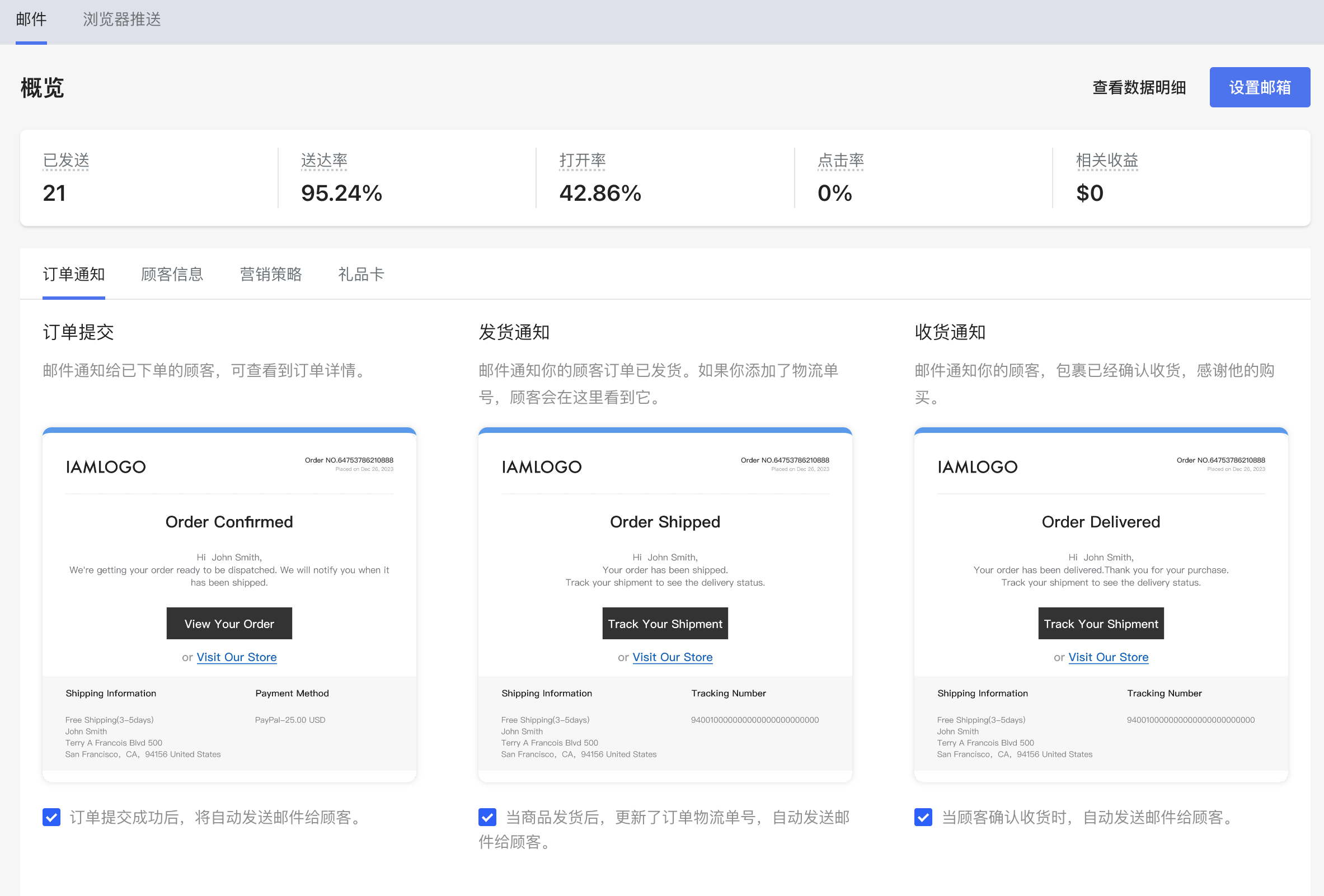Viewport: 1324px width, 896px height.
Task: Click the 概览 page heading
Action: (x=42, y=88)
